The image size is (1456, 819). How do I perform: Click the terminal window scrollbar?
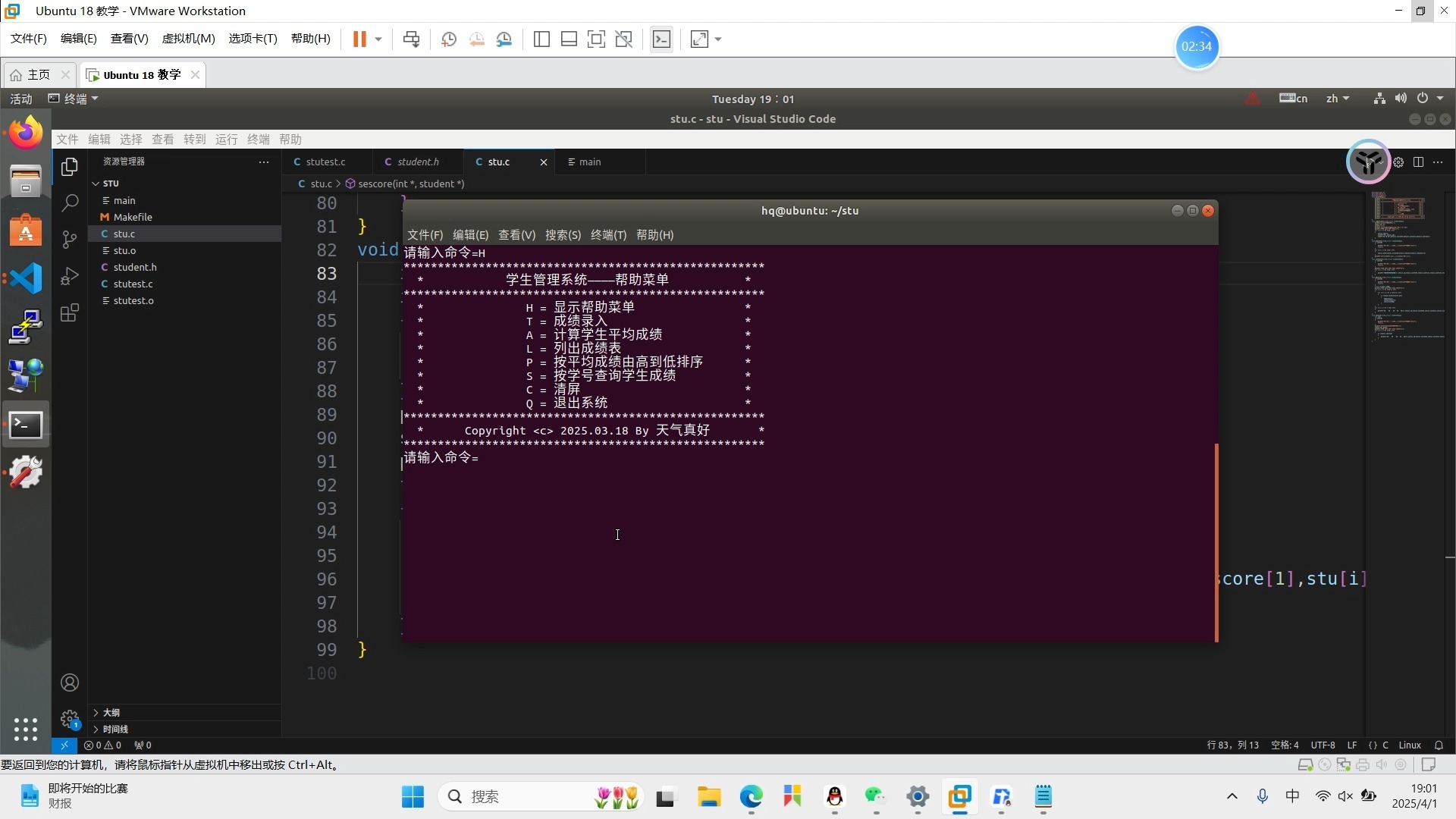coord(1216,542)
